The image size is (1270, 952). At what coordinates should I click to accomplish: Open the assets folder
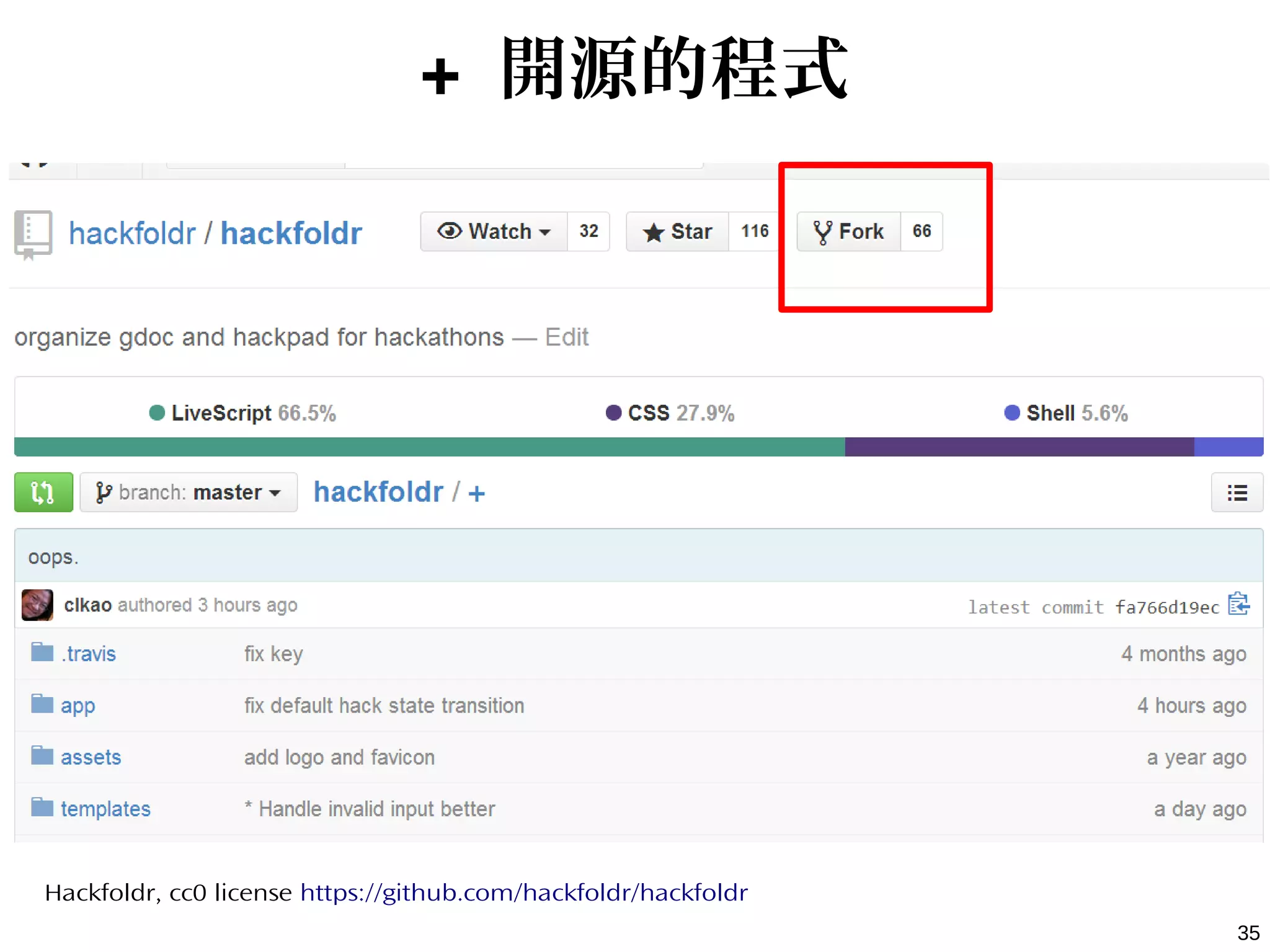tap(91, 757)
